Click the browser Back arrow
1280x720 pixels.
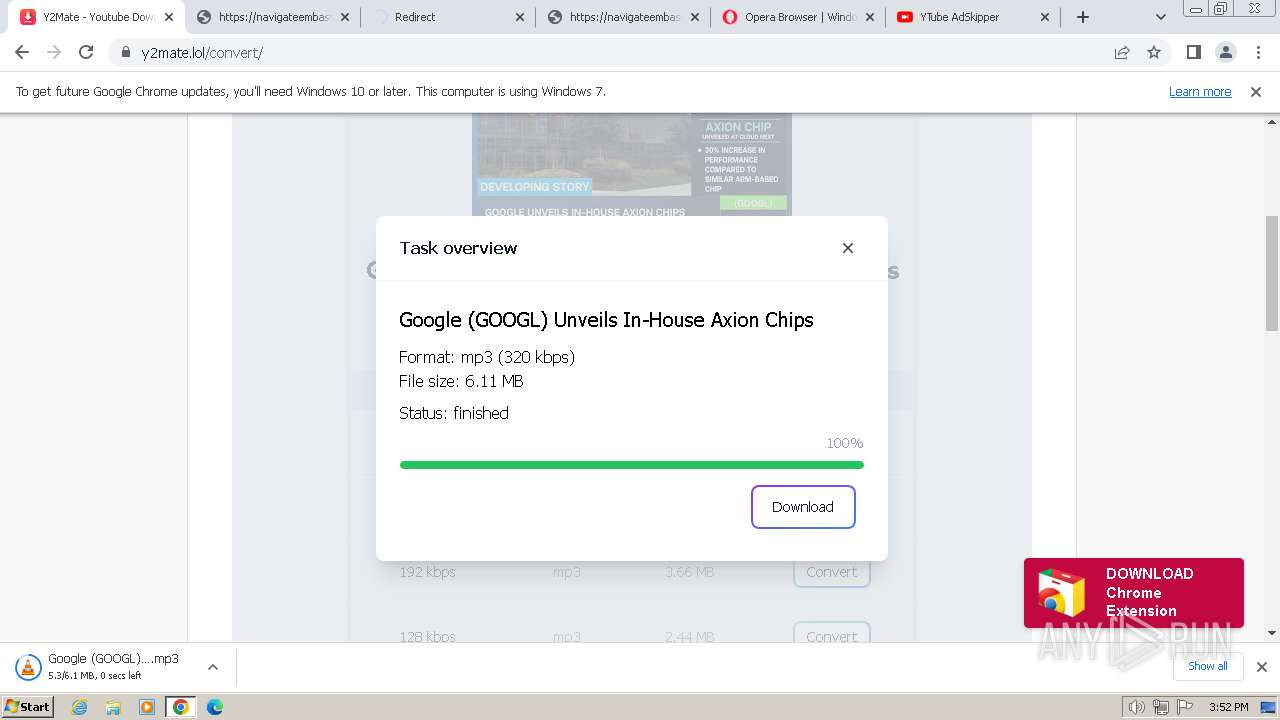click(22, 53)
